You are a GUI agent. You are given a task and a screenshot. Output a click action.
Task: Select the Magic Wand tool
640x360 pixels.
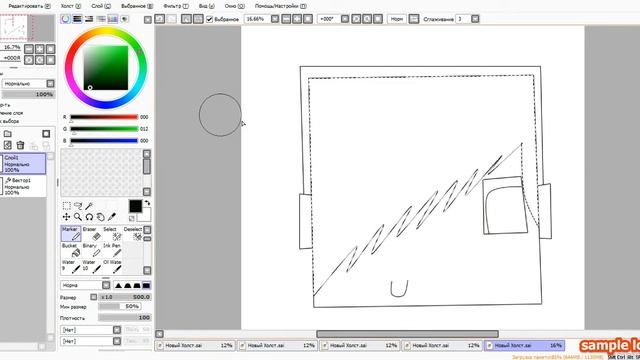[89, 205]
